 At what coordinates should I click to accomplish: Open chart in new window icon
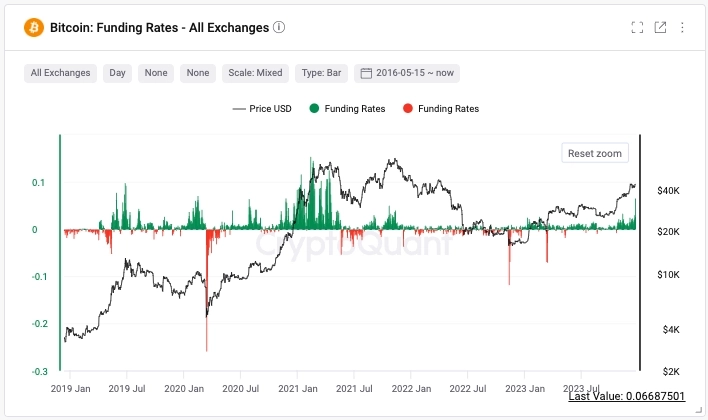[660, 28]
